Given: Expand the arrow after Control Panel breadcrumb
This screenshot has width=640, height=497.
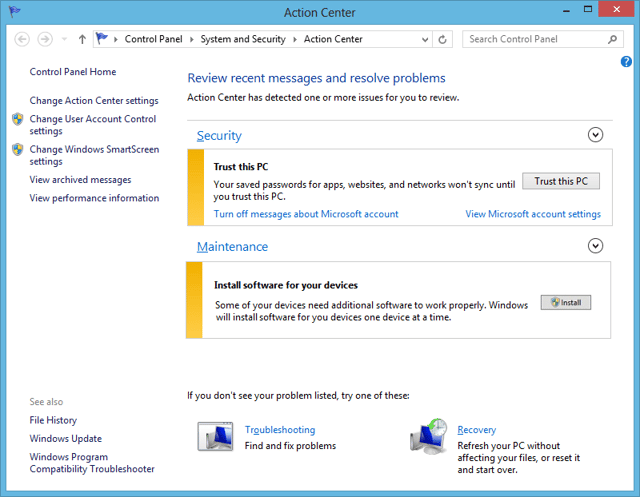Looking at the screenshot, I should 191,39.
